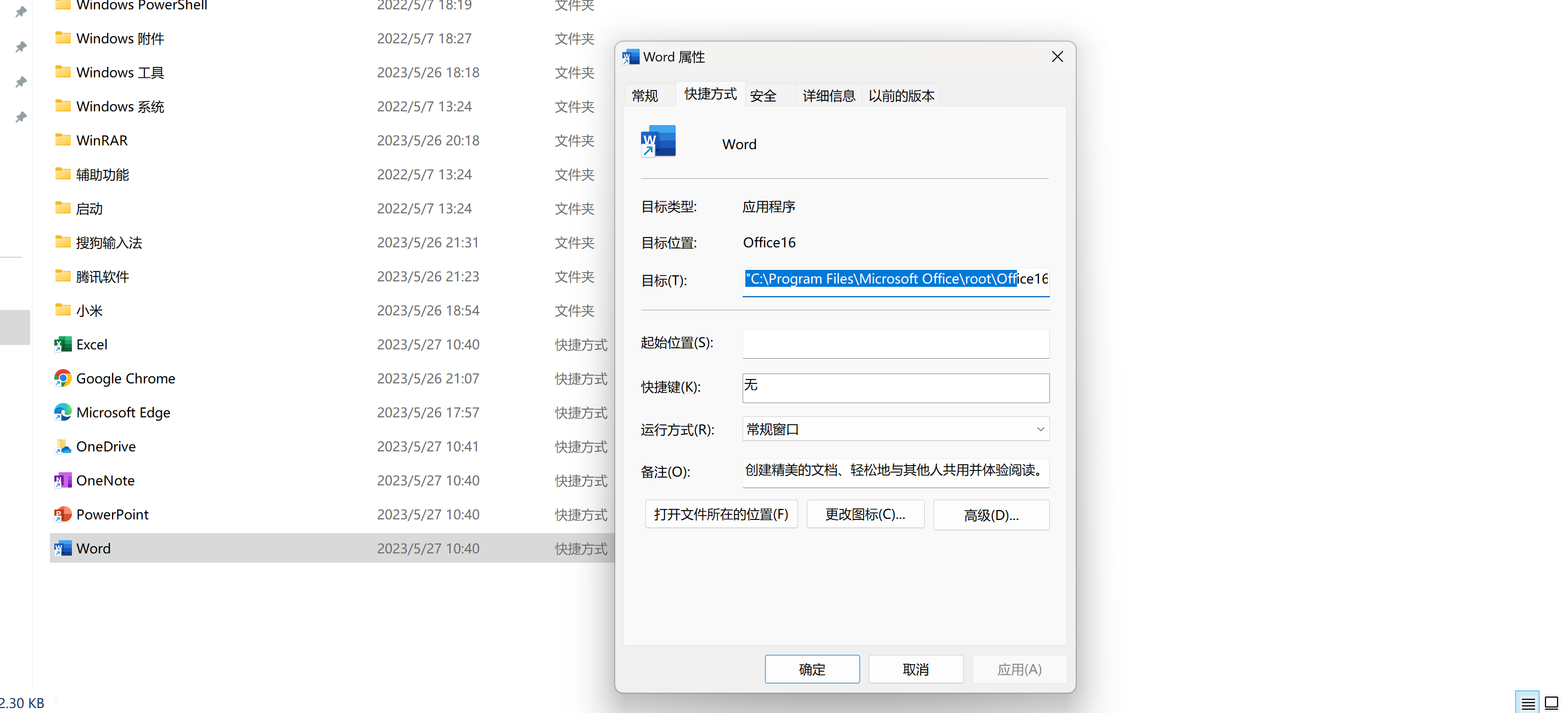
Task: Click the pin icon beside Windows 系统 row
Action: (21, 117)
